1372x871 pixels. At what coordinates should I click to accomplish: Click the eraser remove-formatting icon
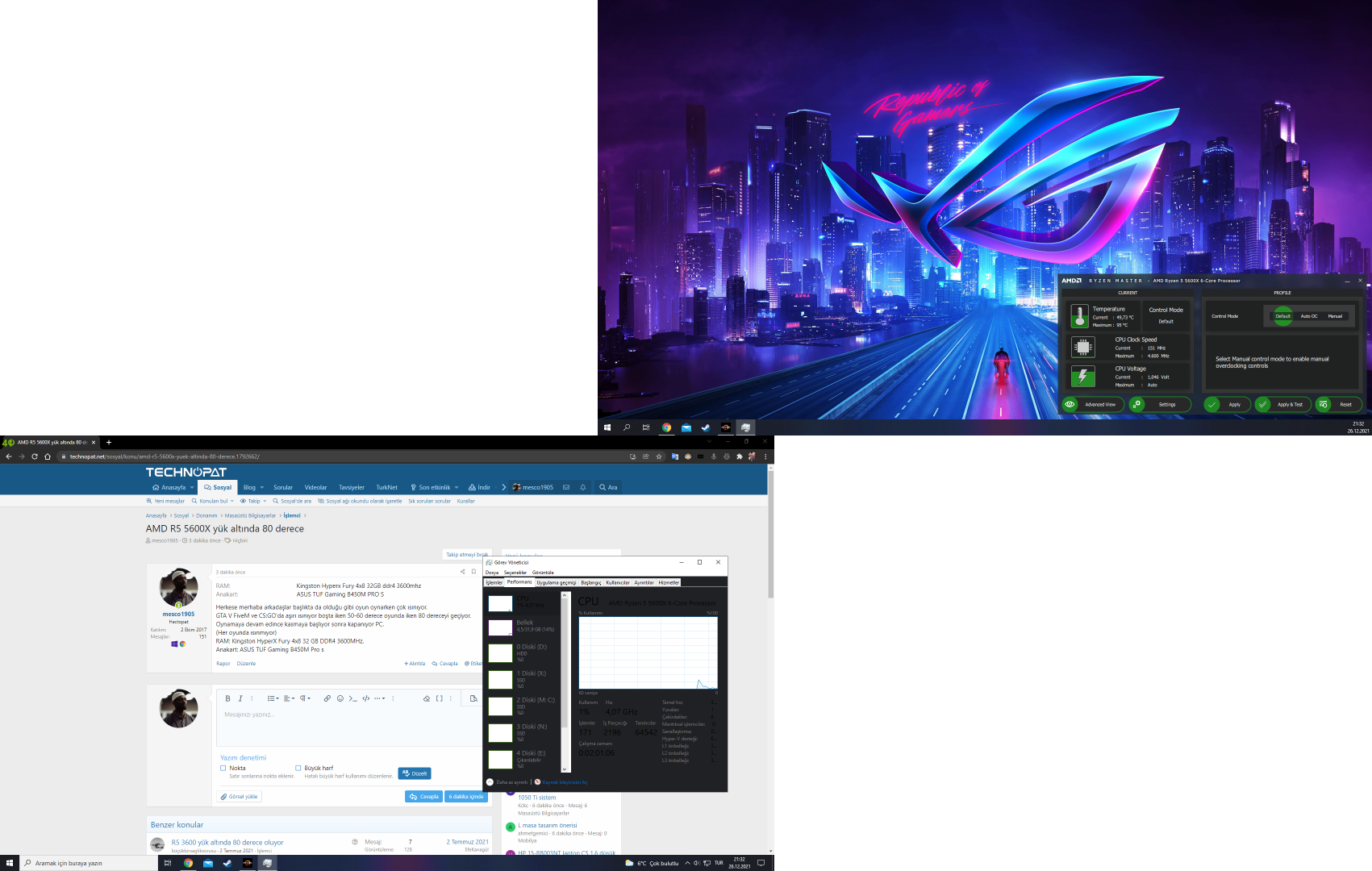[x=427, y=698]
